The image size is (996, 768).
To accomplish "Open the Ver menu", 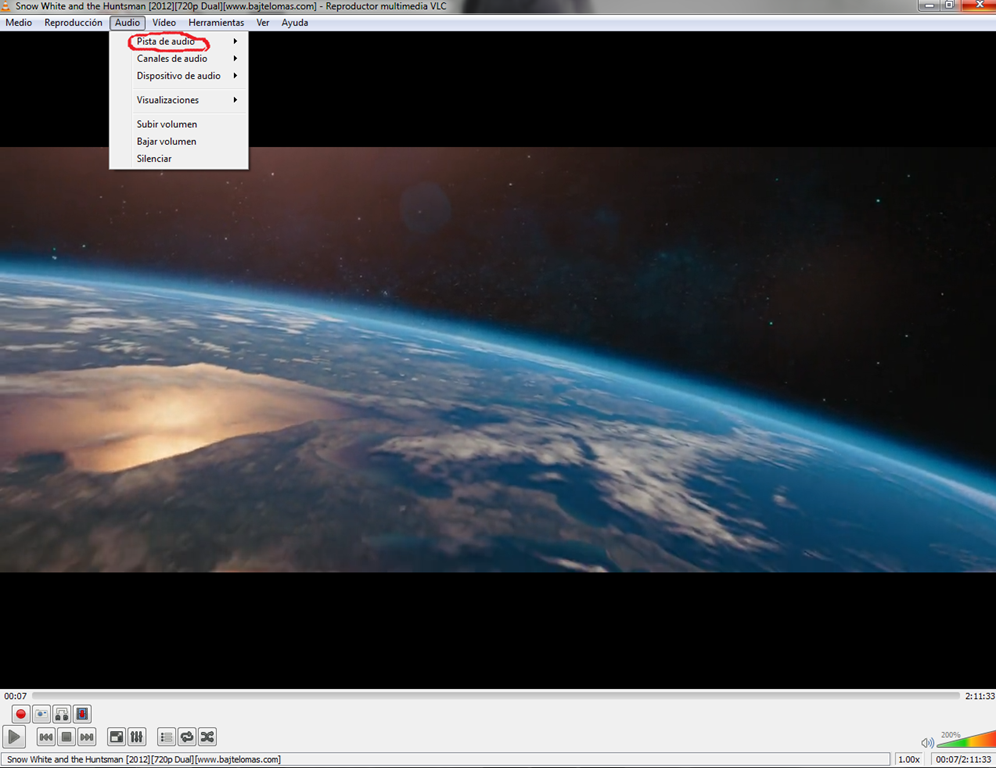I will pyautogui.click(x=263, y=23).
